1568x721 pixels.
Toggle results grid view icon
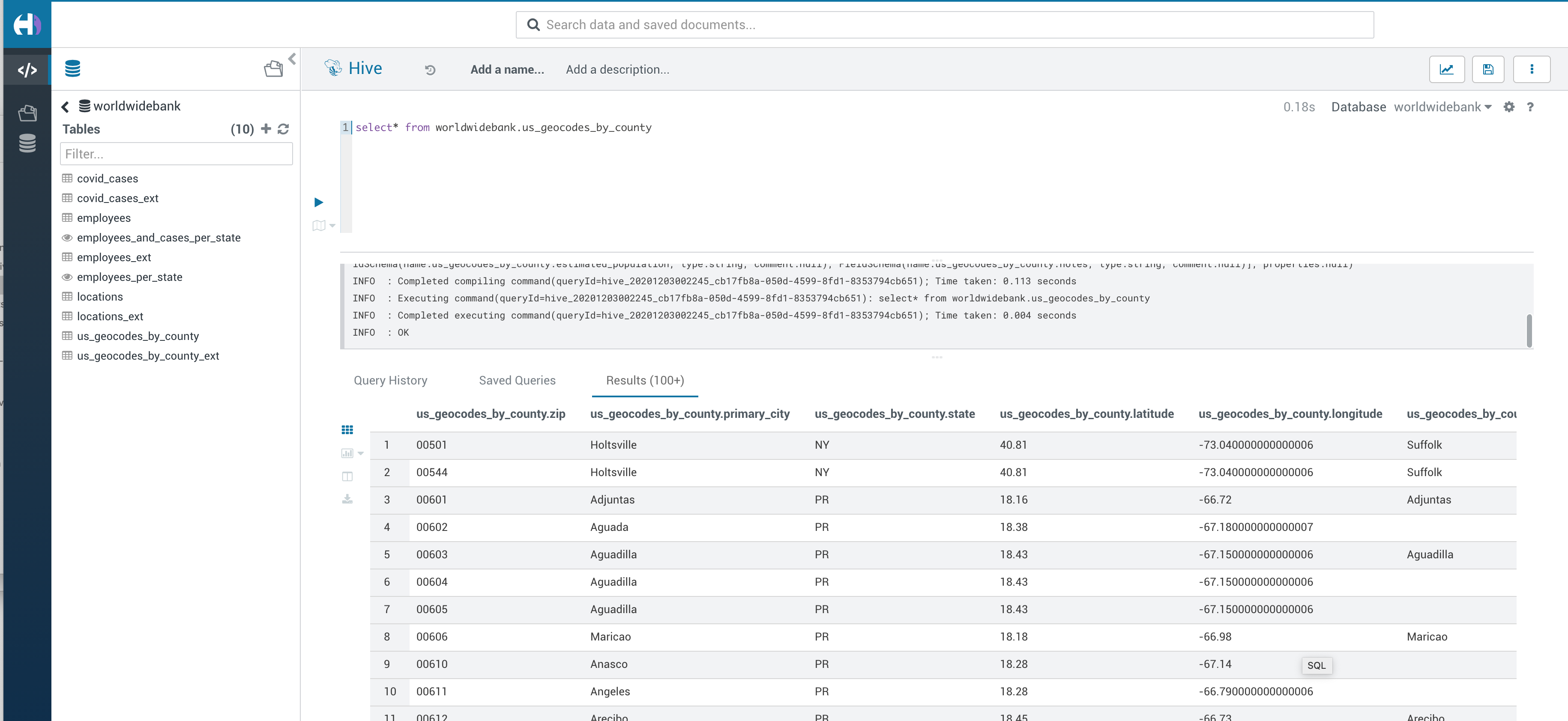point(347,429)
